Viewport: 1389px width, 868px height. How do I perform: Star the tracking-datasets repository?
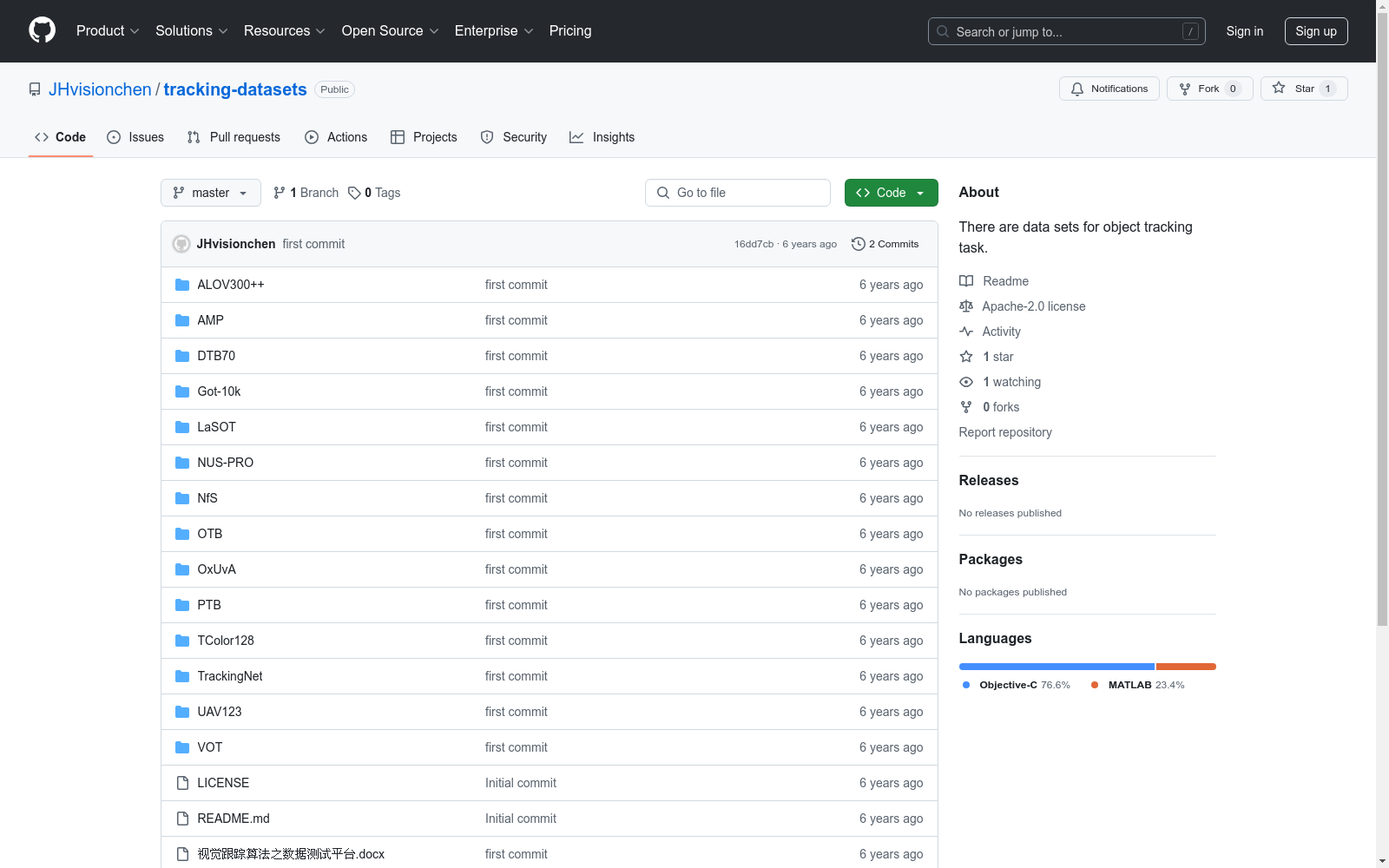click(x=1304, y=89)
